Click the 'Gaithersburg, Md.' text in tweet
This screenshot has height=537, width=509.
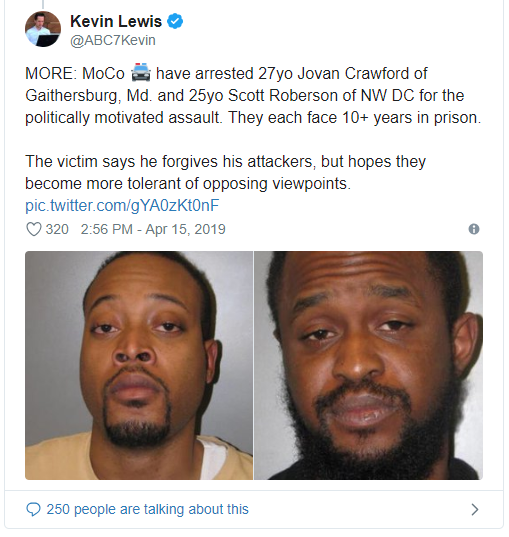[89, 96]
